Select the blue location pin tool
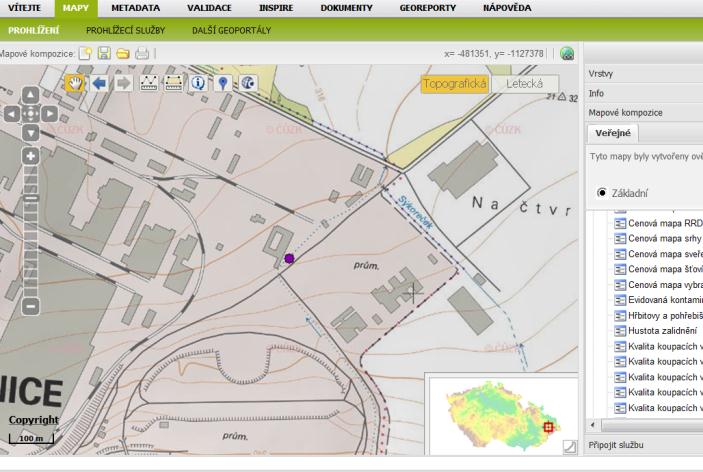Image resolution: width=703 pixels, height=472 pixels. pos(223,83)
